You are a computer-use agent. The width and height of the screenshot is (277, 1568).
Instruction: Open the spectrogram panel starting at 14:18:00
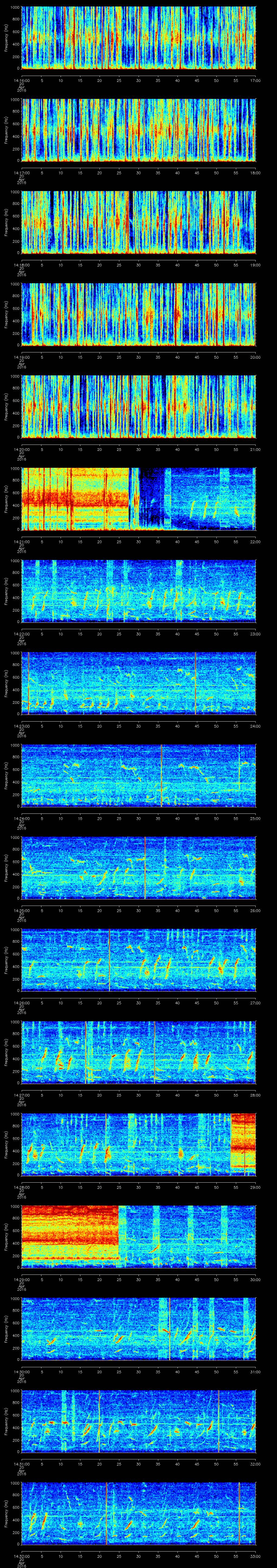(x=139, y=222)
